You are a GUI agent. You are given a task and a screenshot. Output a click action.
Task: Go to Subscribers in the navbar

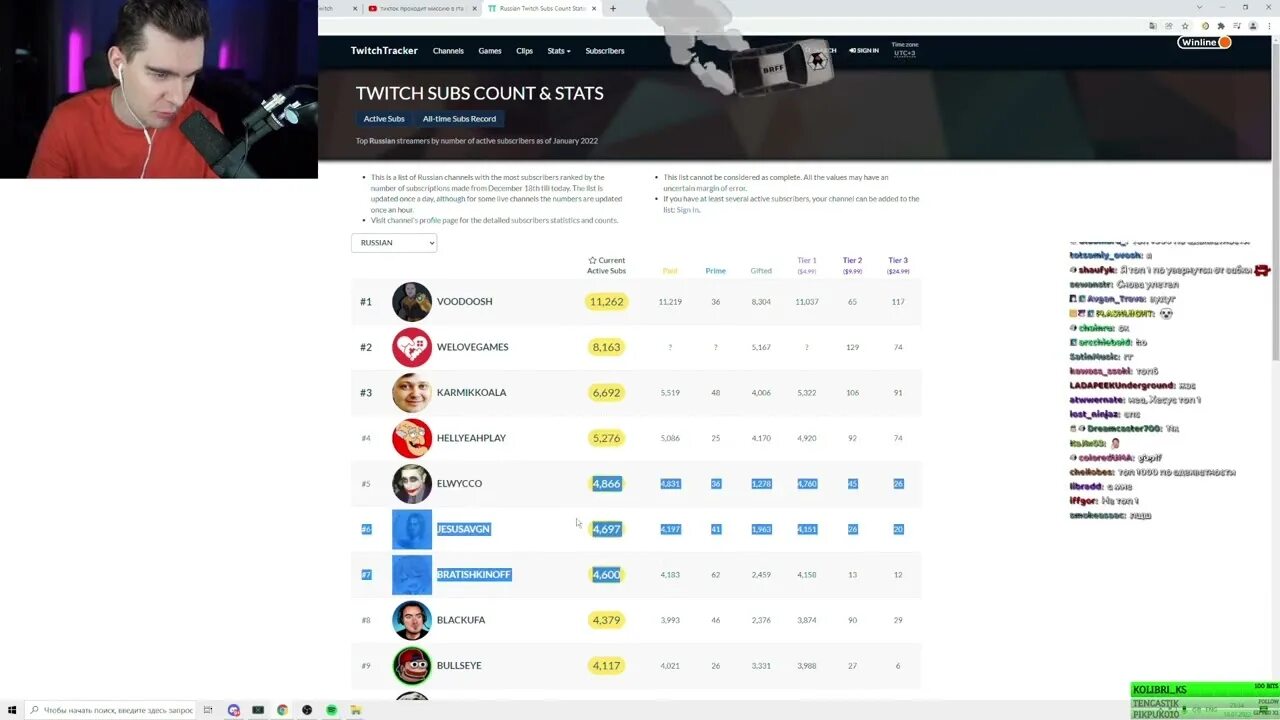[605, 51]
